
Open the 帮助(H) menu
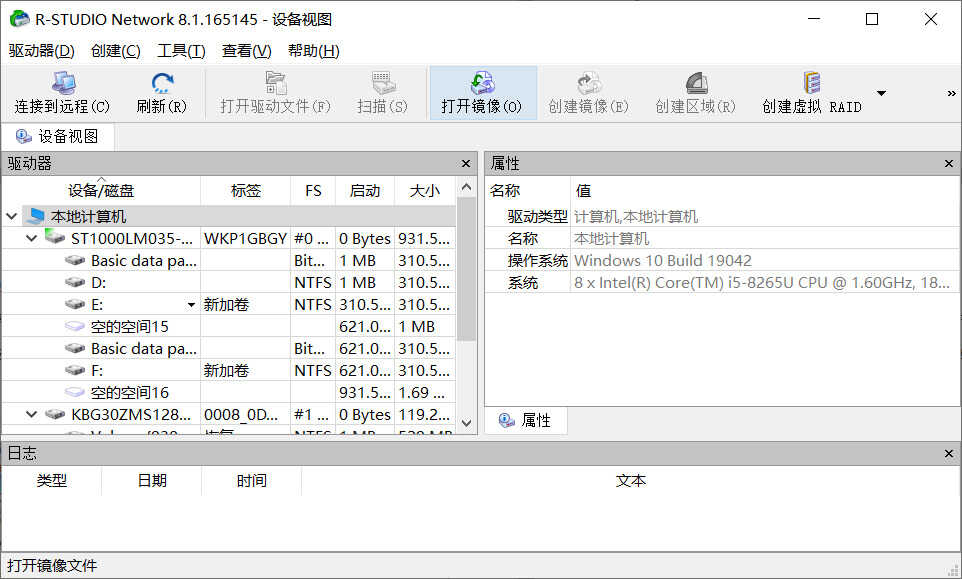click(x=314, y=51)
